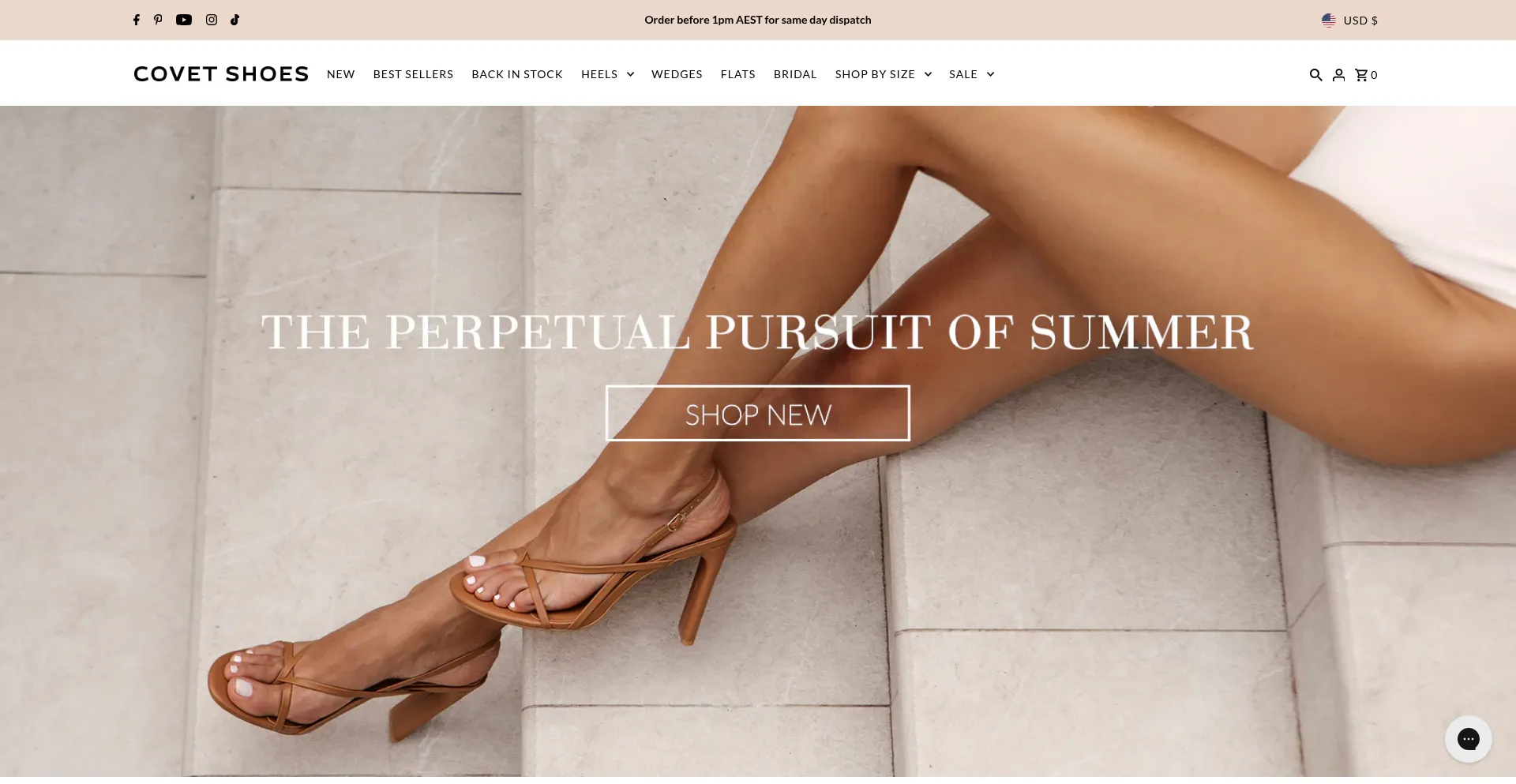Open Back In Stock page
This screenshot has height=784, width=1516.
click(517, 74)
